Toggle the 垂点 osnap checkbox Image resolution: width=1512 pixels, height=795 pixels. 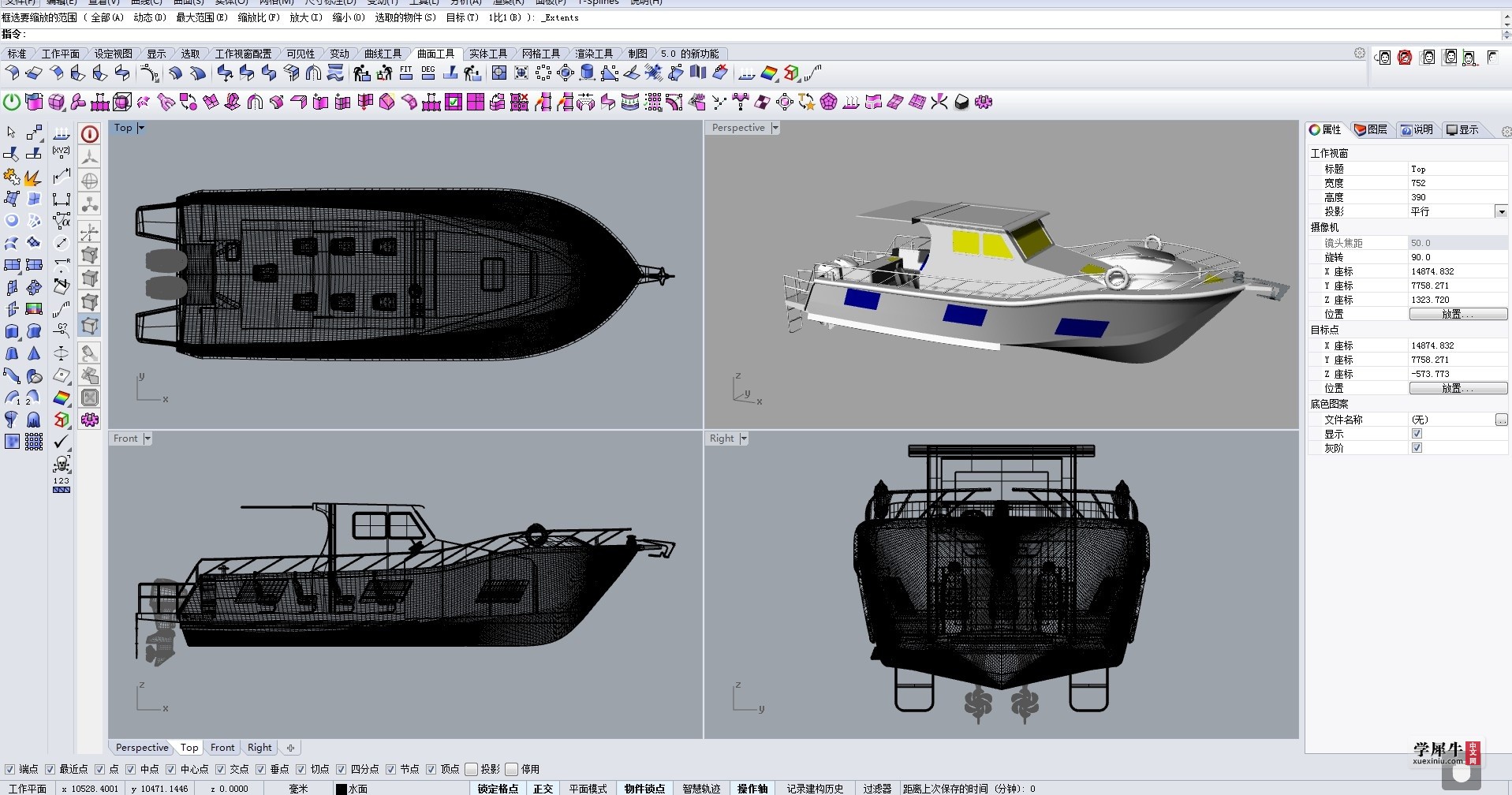coord(260,769)
